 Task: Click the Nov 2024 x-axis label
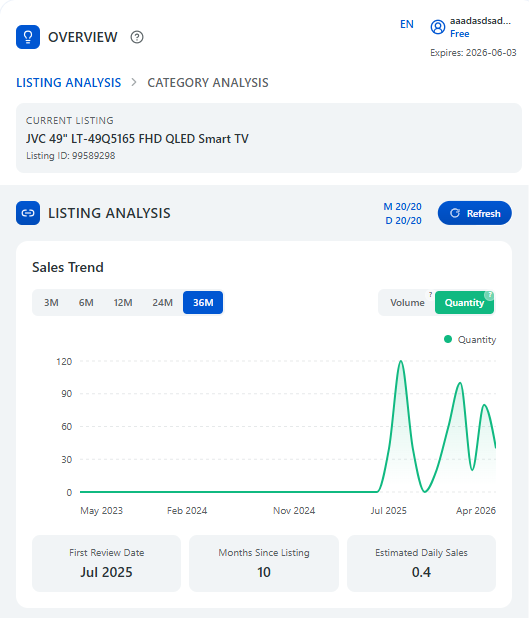click(294, 511)
